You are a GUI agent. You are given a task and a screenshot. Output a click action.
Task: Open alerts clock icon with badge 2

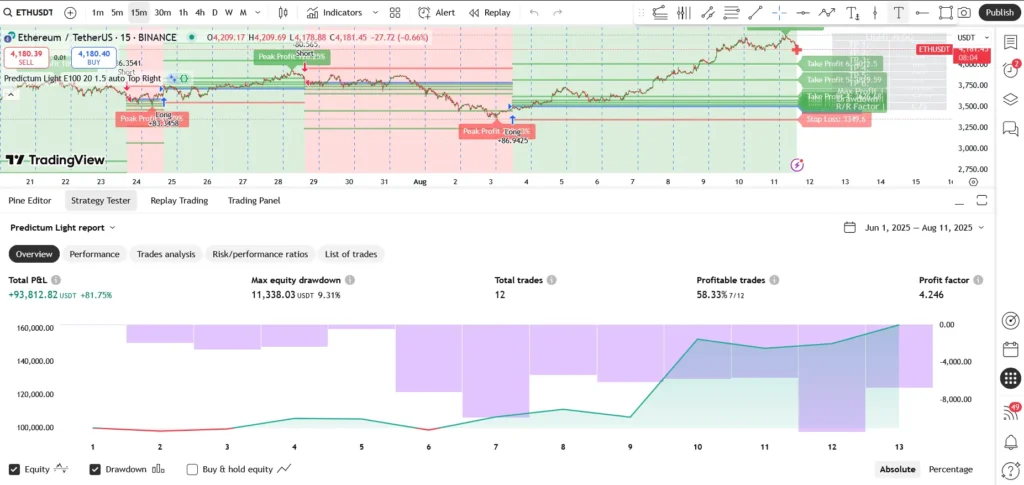[x=1010, y=70]
